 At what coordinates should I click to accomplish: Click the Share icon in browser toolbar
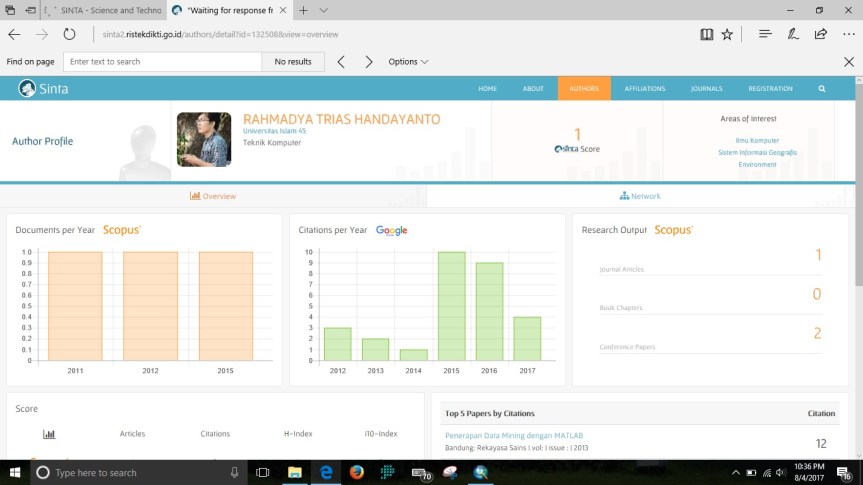pos(820,34)
